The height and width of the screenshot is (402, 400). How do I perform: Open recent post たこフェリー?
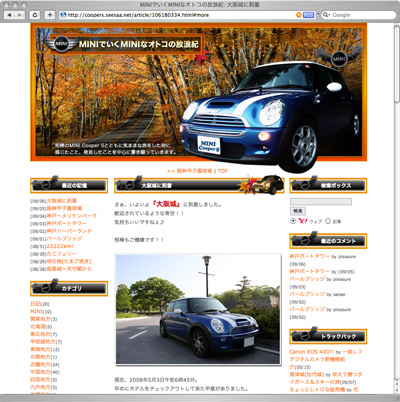coord(61,254)
